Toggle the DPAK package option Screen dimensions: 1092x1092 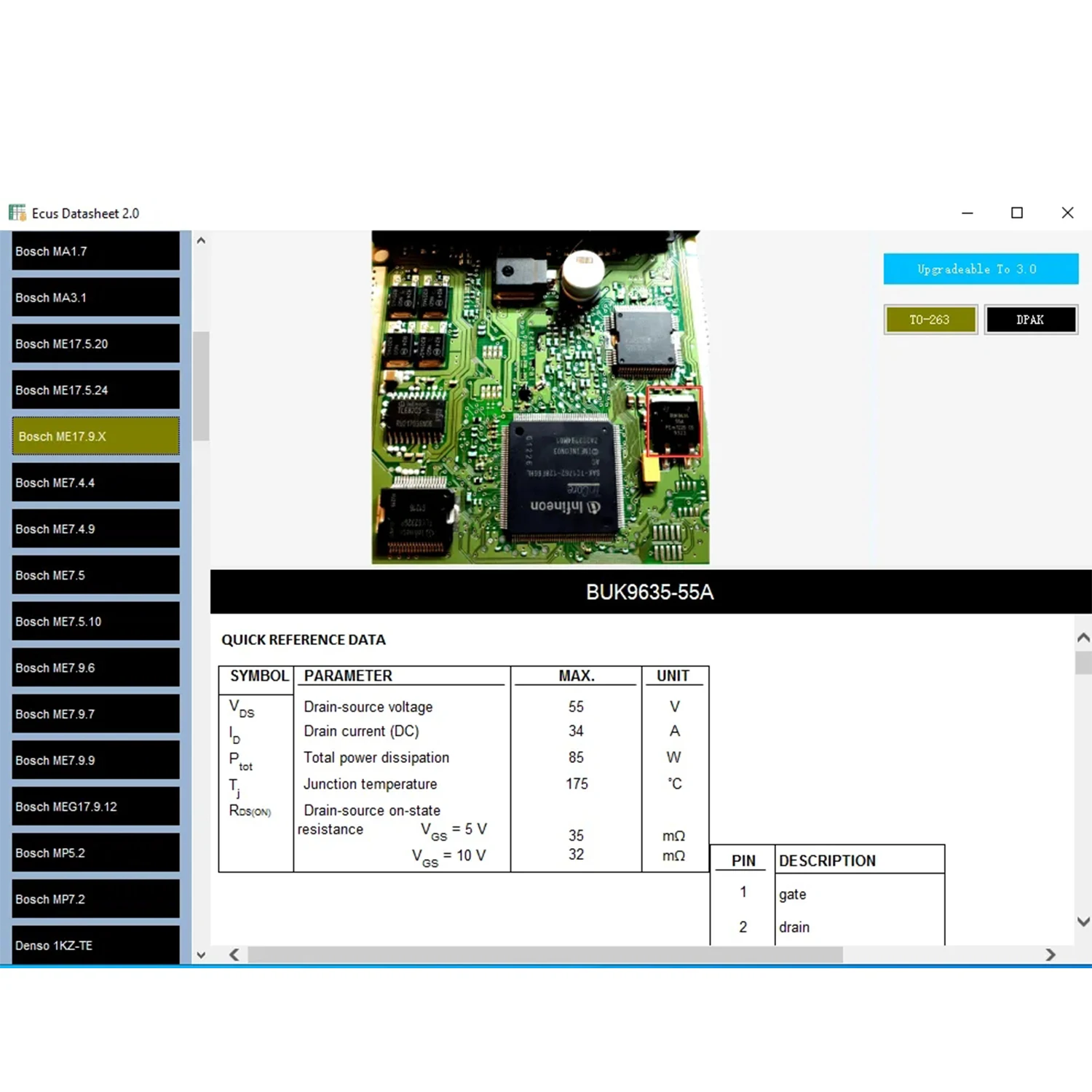(1031, 319)
